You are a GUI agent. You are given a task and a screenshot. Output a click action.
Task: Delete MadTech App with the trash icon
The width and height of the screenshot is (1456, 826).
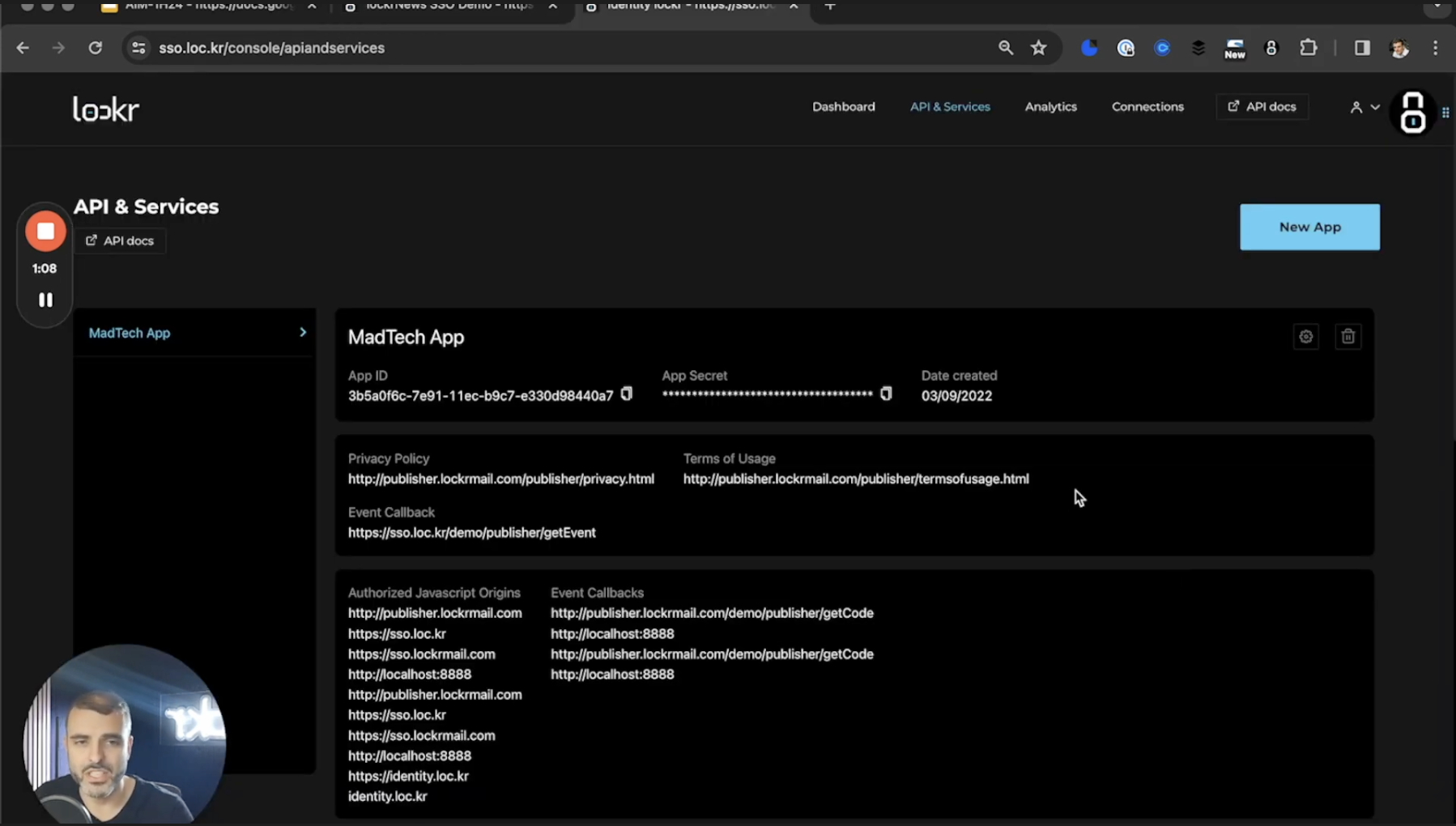(1347, 337)
